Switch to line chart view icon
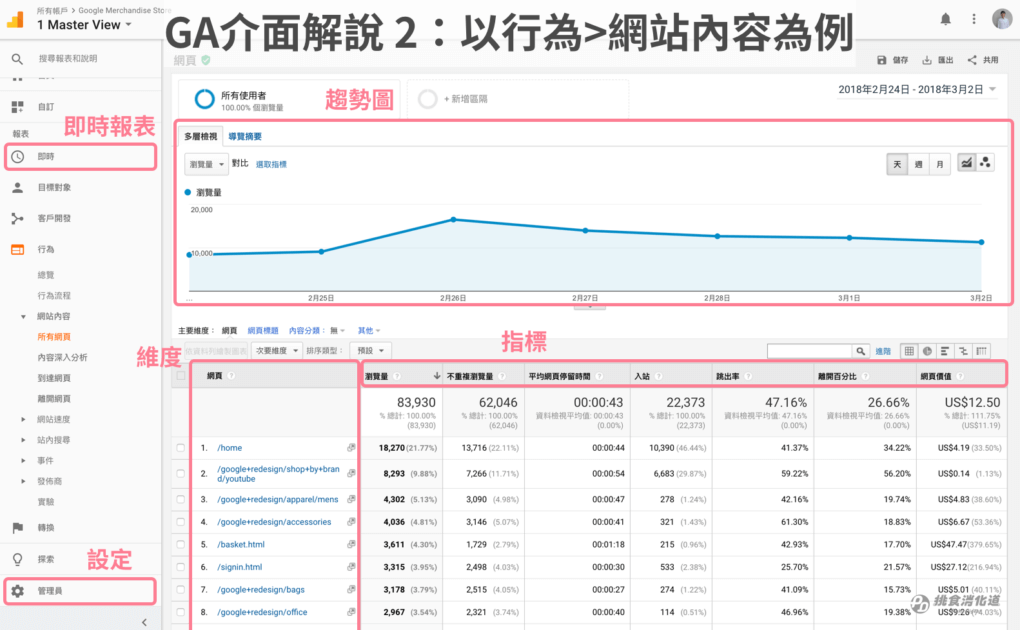This screenshot has width=1020, height=630. click(x=966, y=163)
